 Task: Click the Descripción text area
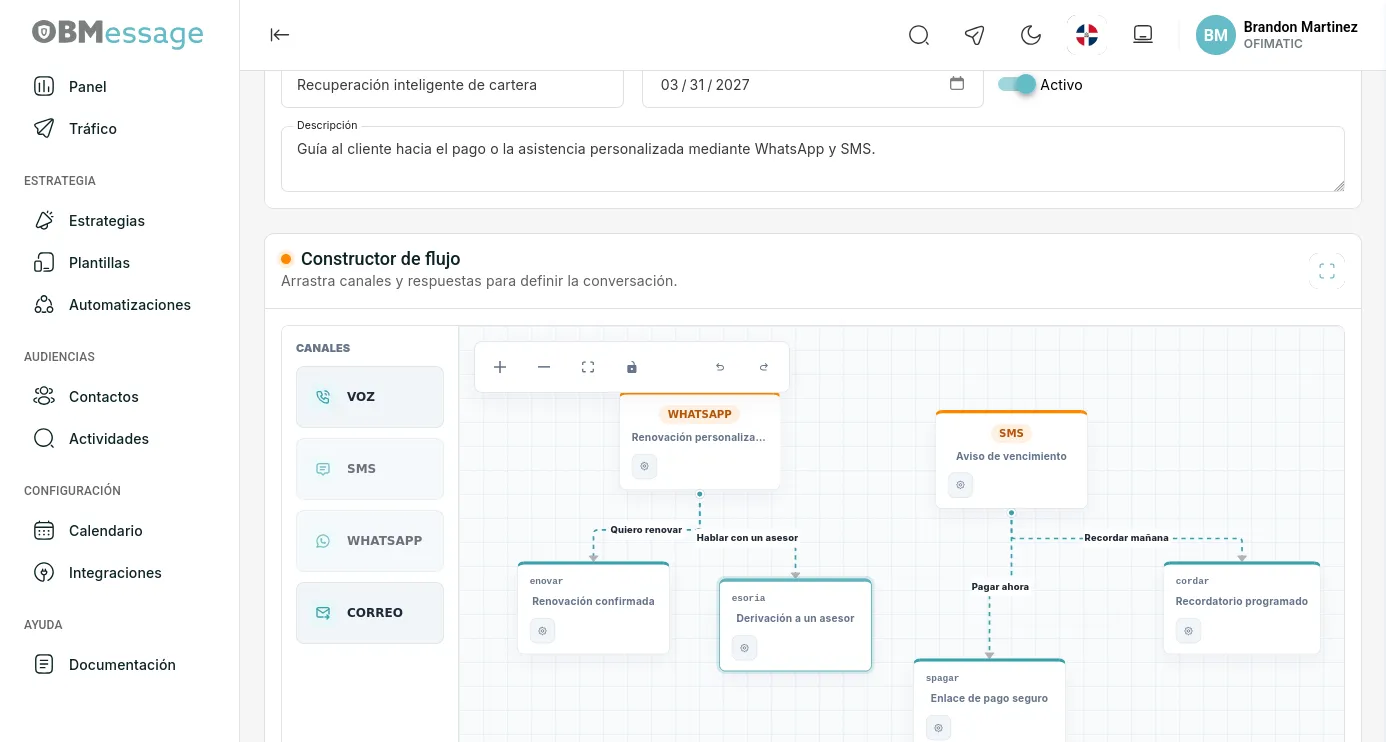coord(812,159)
